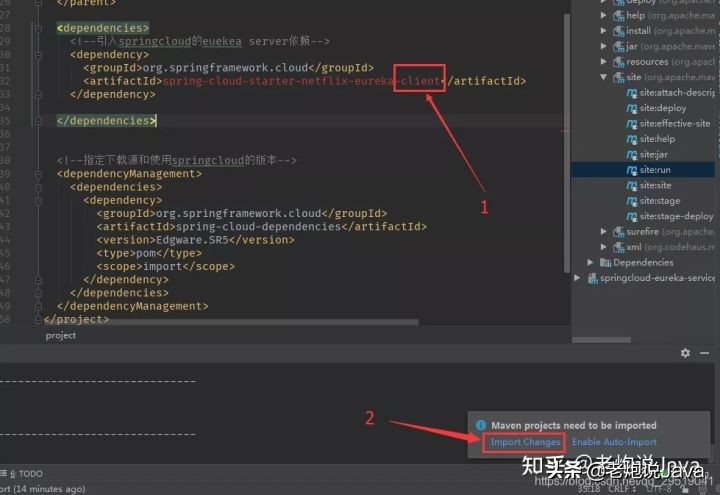Image resolution: width=720 pixels, height=495 pixels.
Task: Open the TODO tool window tab
Action: click(26, 473)
